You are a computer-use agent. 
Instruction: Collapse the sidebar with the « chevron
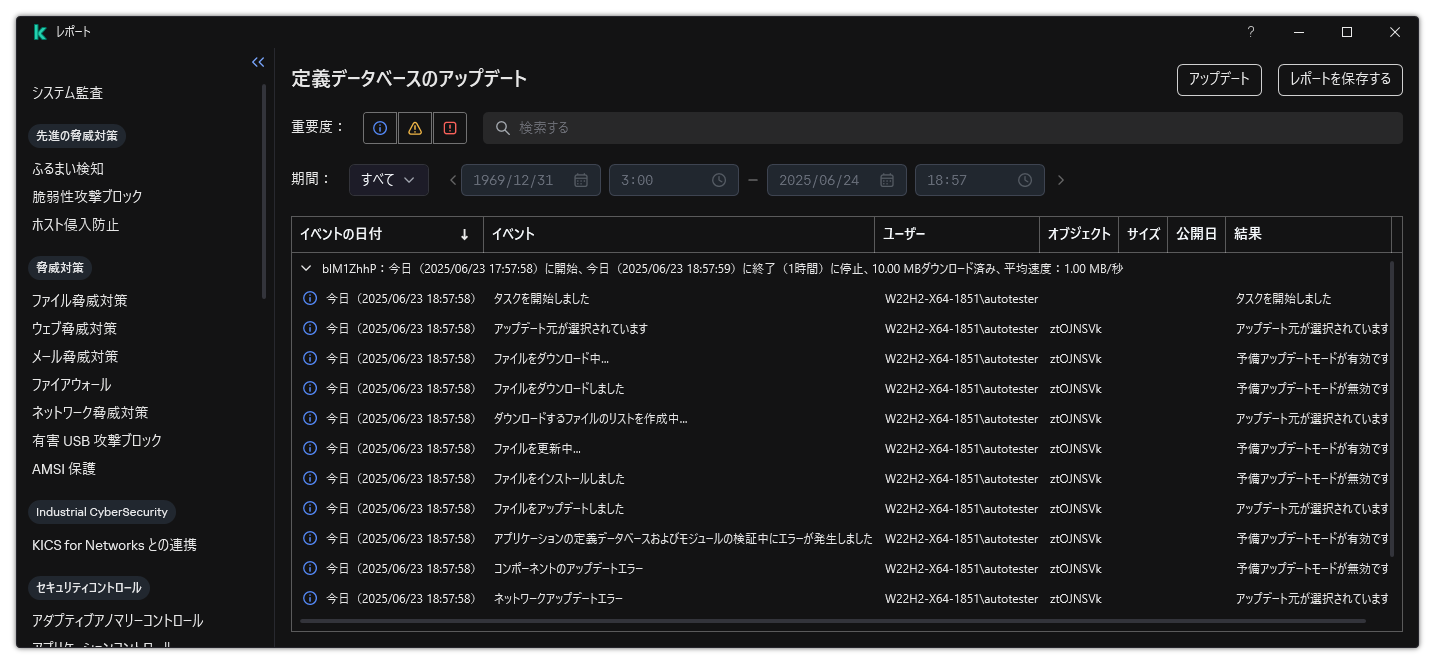(x=258, y=62)
